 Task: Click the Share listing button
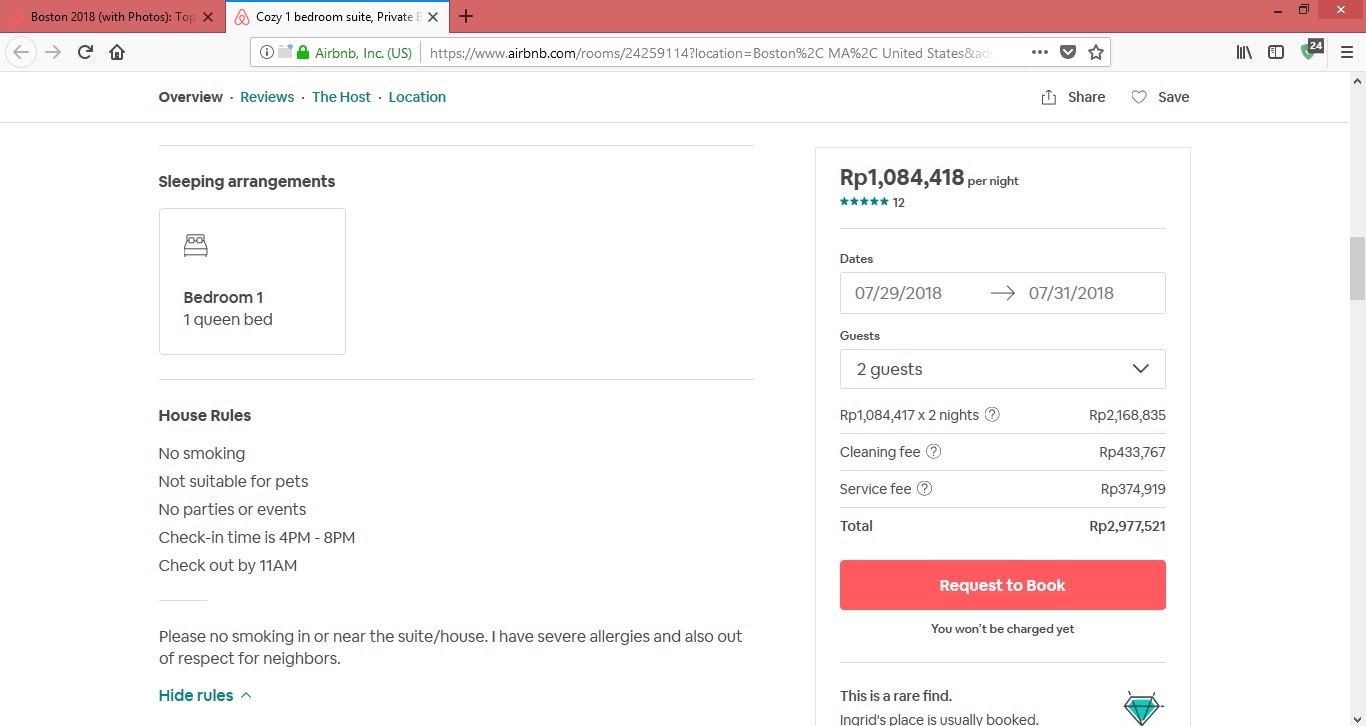point(1073,97)
